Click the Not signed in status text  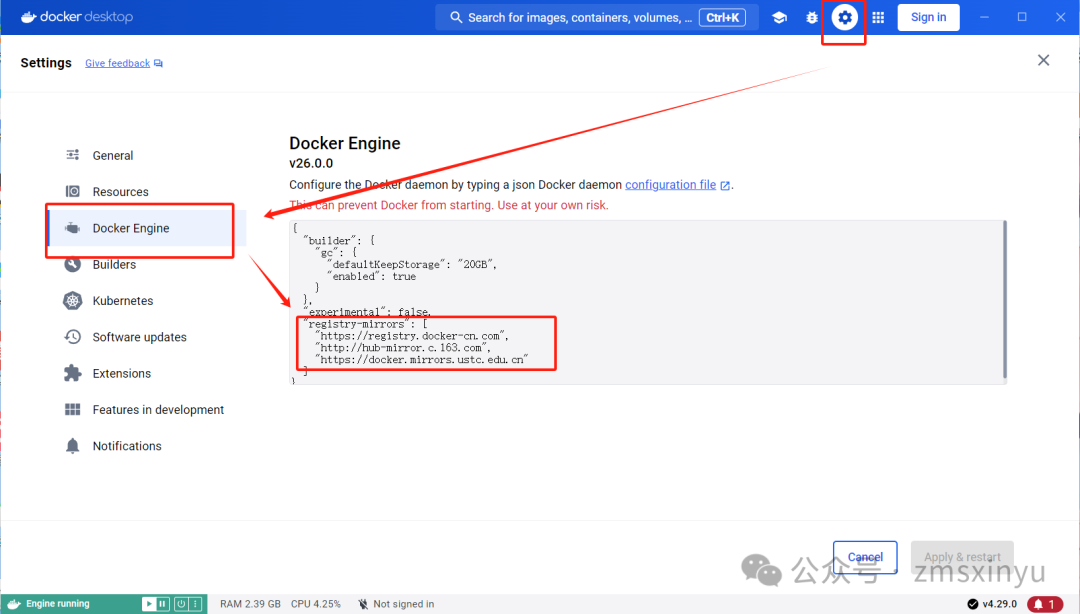click(x=404, y=604)
